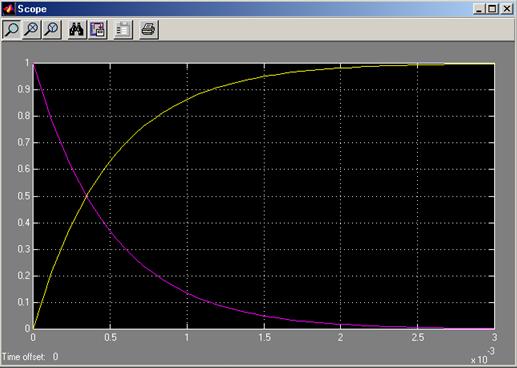517x368 pixels.
Task: Click the 0.1 label on the y-axis
Action: (24, 302)
